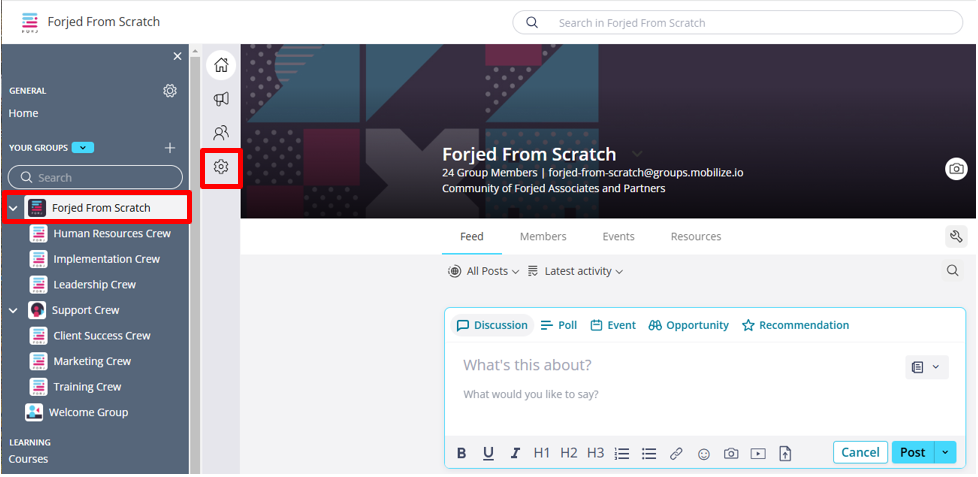Apply underline formatting
Image resolution: width=978 pixels, height=477 pixels.
pos(488,453)
